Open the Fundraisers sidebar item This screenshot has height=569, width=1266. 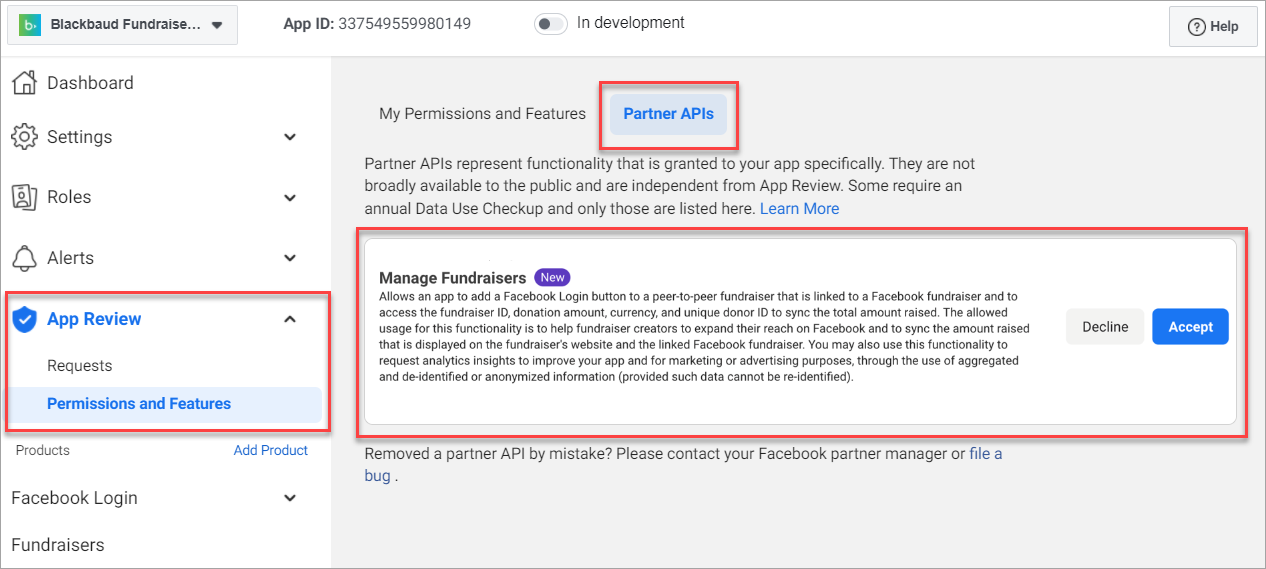[58, 545]
